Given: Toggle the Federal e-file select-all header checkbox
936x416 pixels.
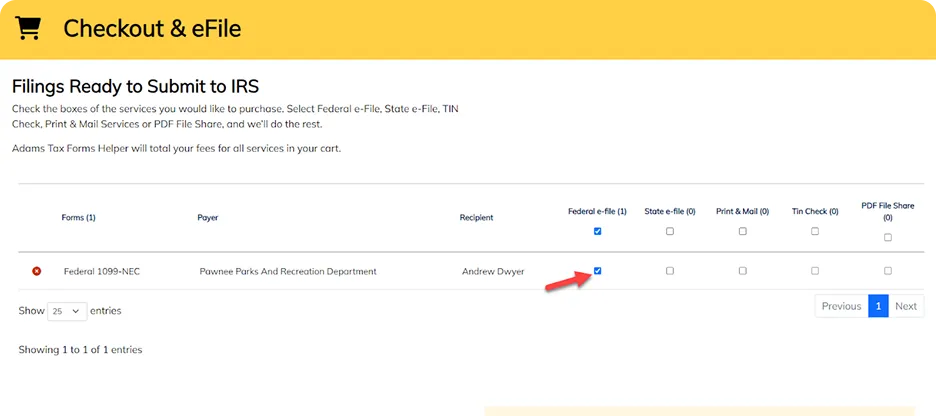Looking at the screenshot, I should (598, 232).
